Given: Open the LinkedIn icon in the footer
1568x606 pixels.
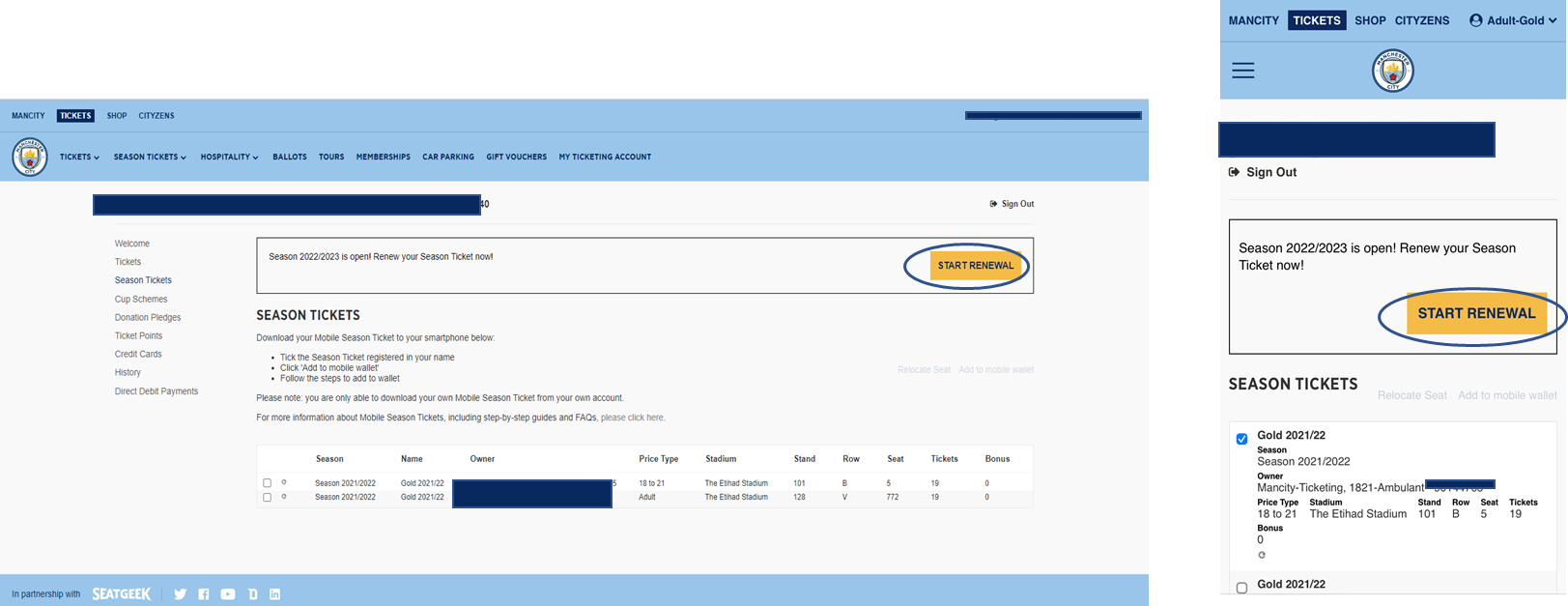Looking at the screenshot, I should (275, 594).
